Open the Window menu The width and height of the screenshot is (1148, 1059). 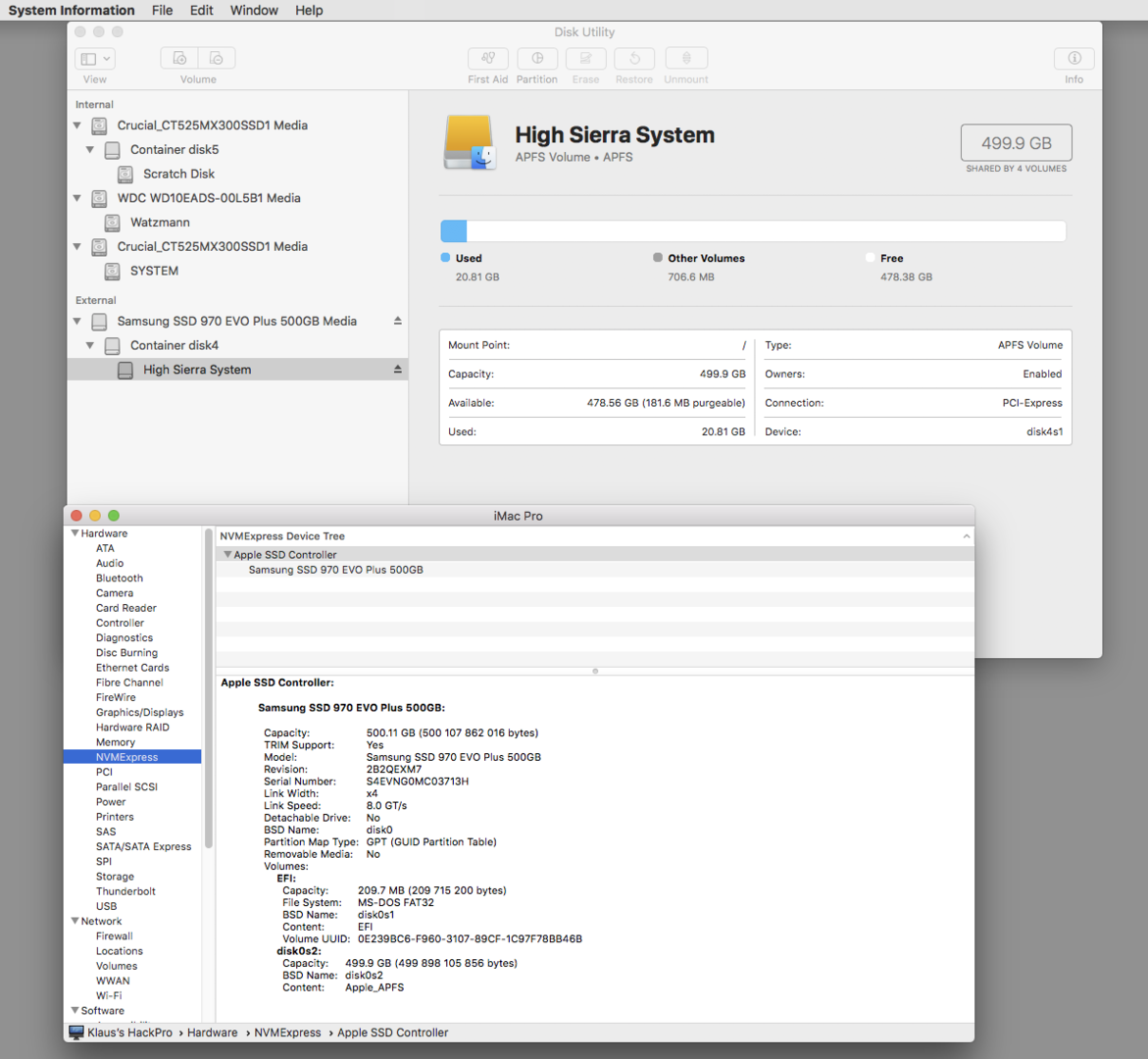[254, 10]
